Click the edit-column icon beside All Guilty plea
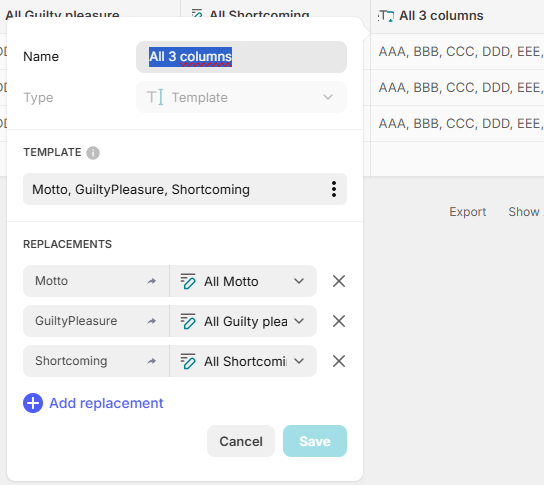This screenshot has height=485, width=544. coord(188,321)
